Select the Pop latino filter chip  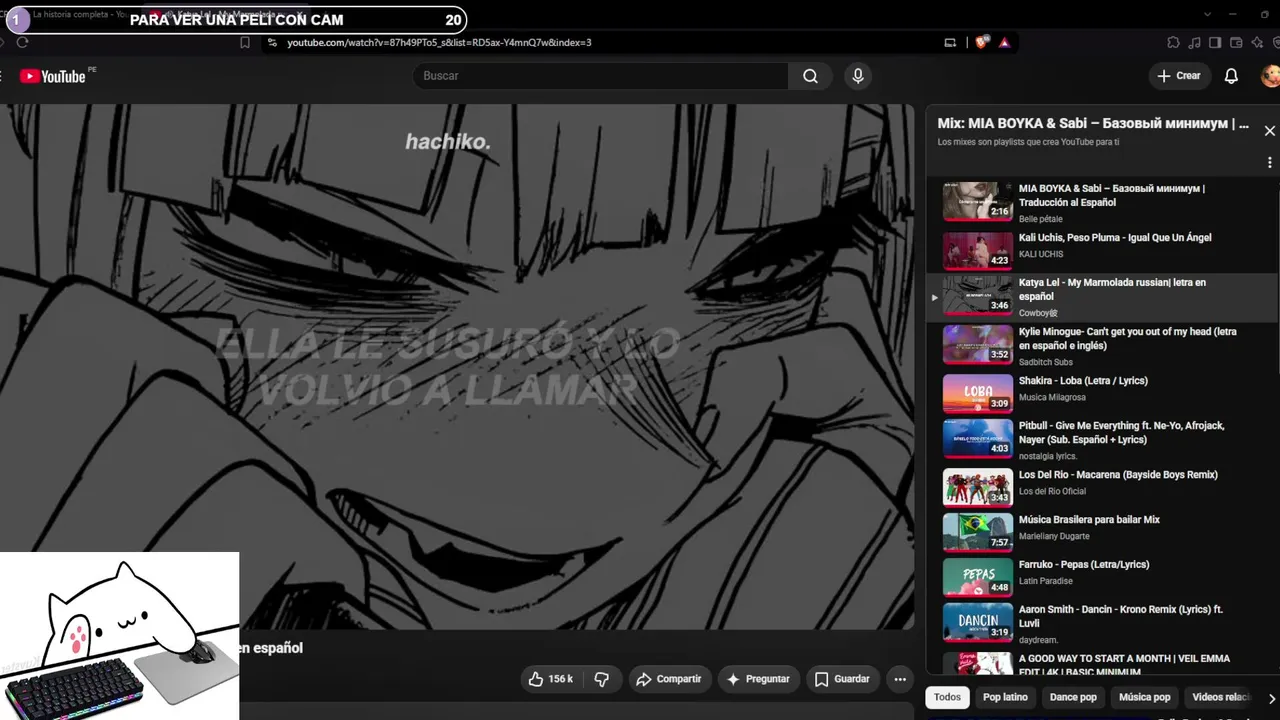(1005, 697)
